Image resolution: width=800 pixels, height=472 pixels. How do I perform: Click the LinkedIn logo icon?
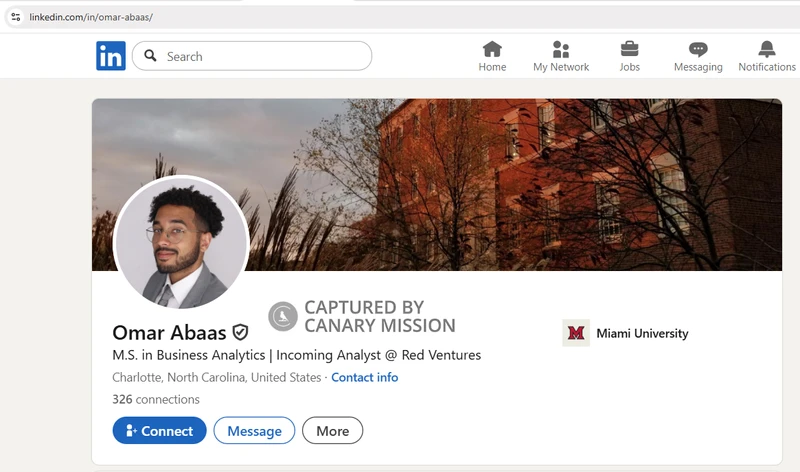[111, 56]
